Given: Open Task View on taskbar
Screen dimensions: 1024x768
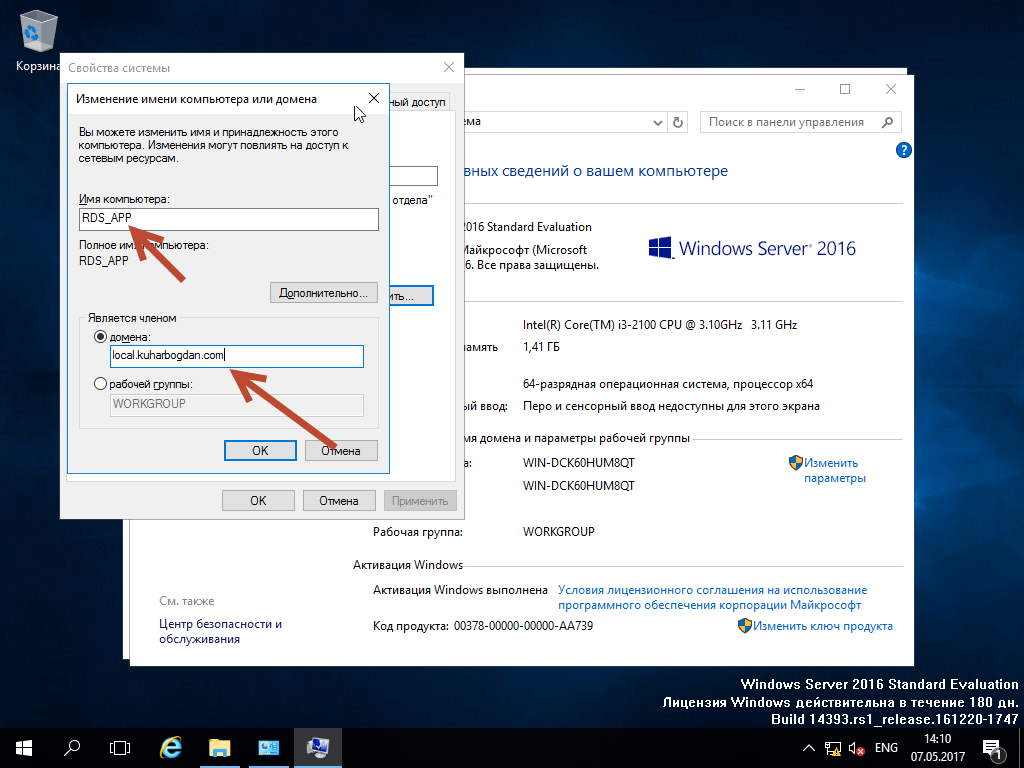Looking at the screenshot, I should [120, 747].
